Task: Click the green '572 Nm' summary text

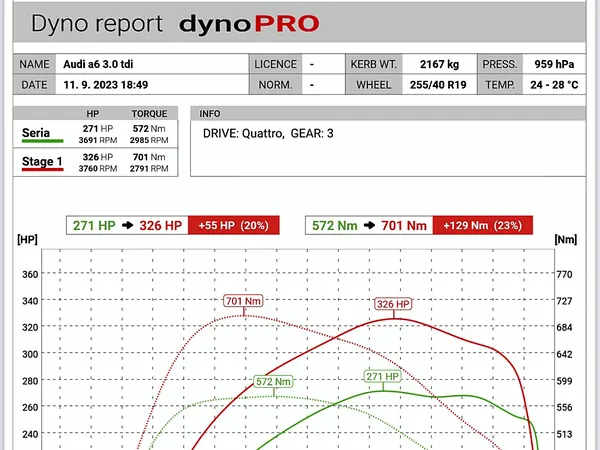Action: [334, 225]
